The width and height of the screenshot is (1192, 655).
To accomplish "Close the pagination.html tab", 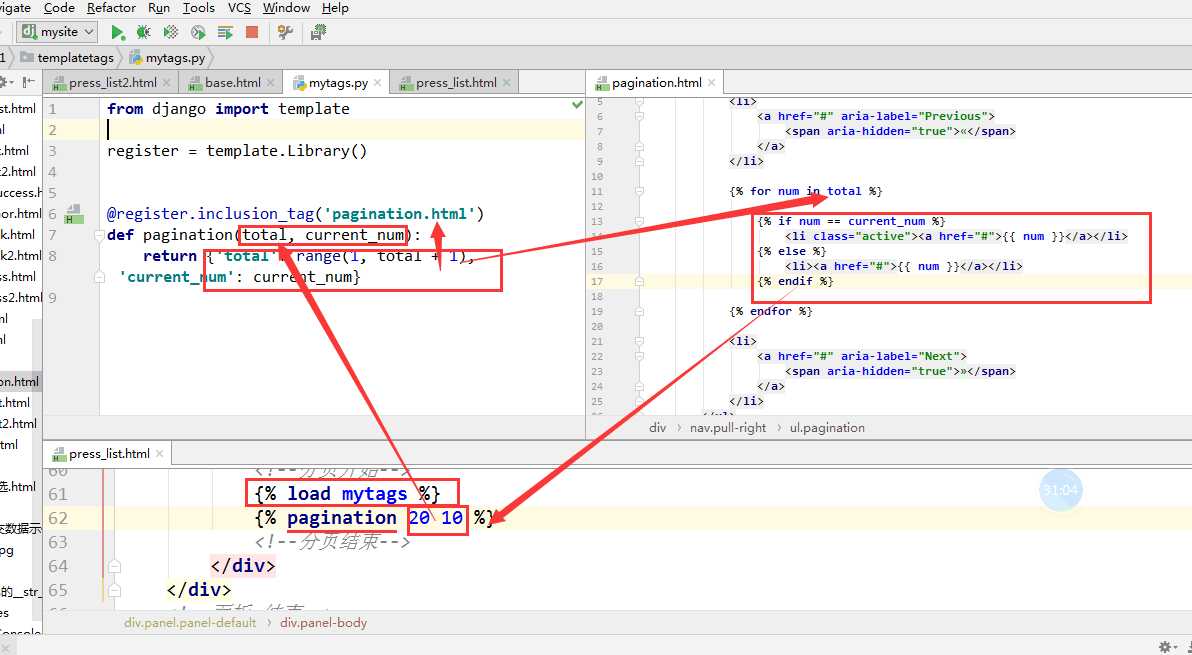I will tap(712, 82).
